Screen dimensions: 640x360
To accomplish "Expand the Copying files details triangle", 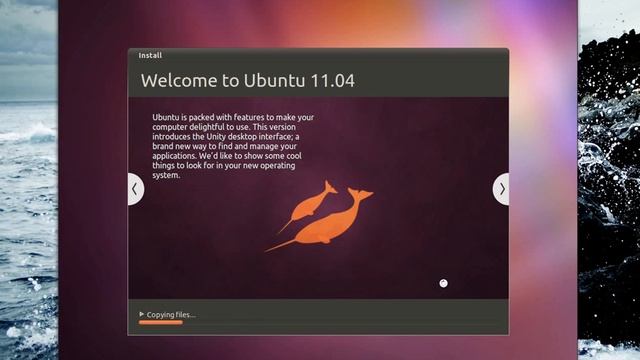I will tap(141, 314).
